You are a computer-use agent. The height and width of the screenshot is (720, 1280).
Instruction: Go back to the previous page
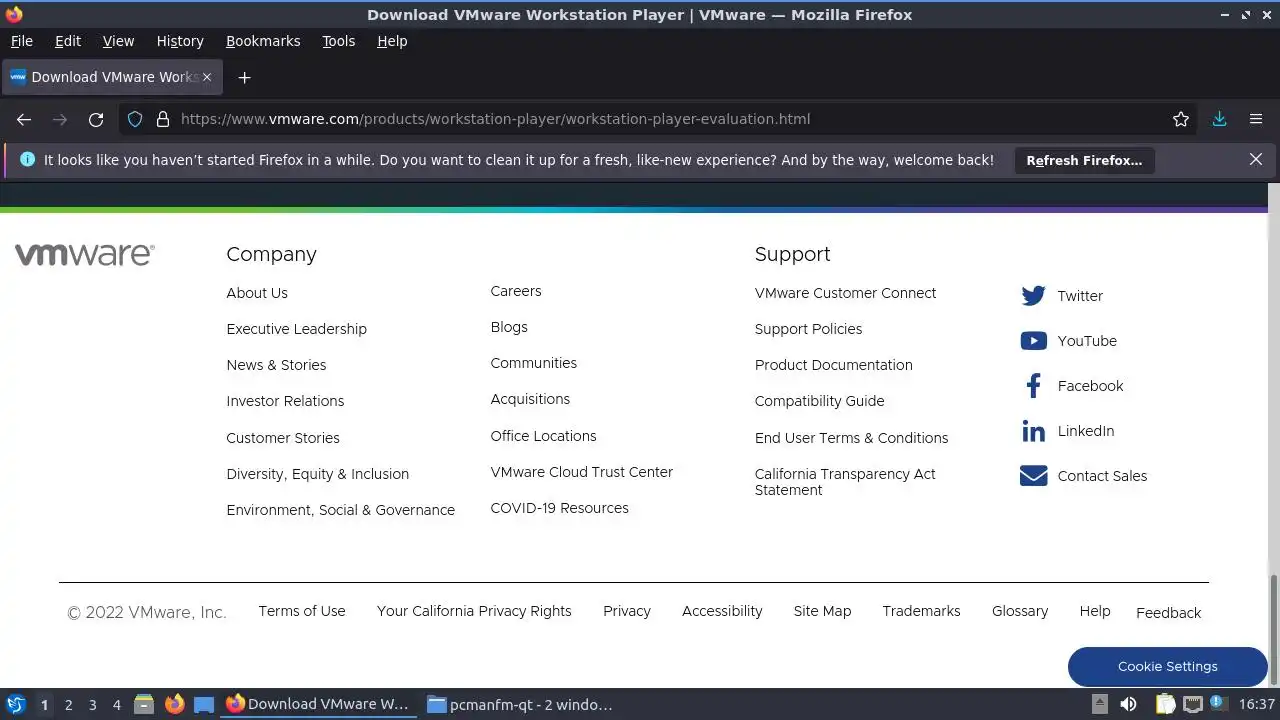24,119
